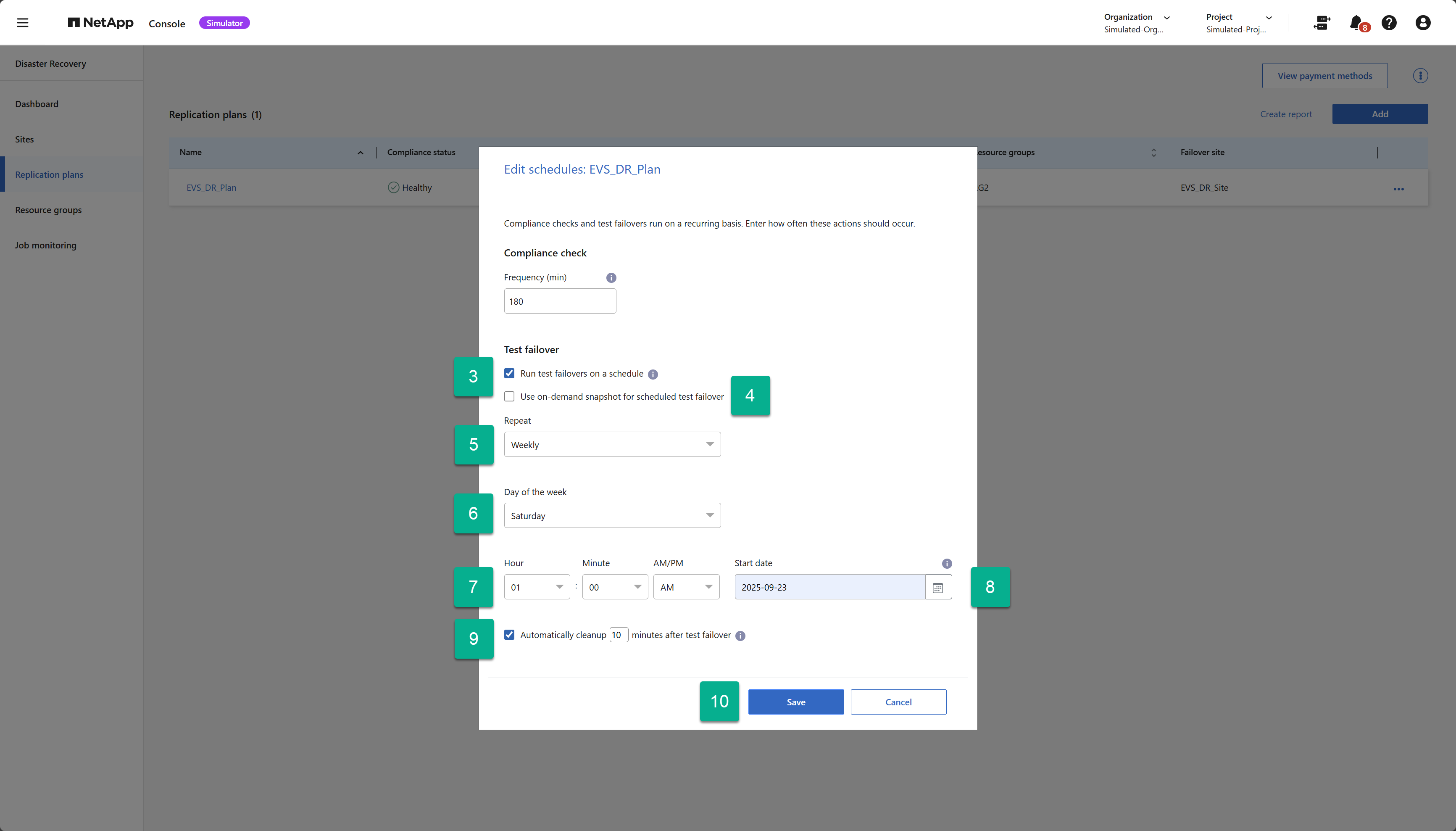The image size is (1456, 831).
Task: Click info icon next to Frequency (min)
Action: pos(611,278)
